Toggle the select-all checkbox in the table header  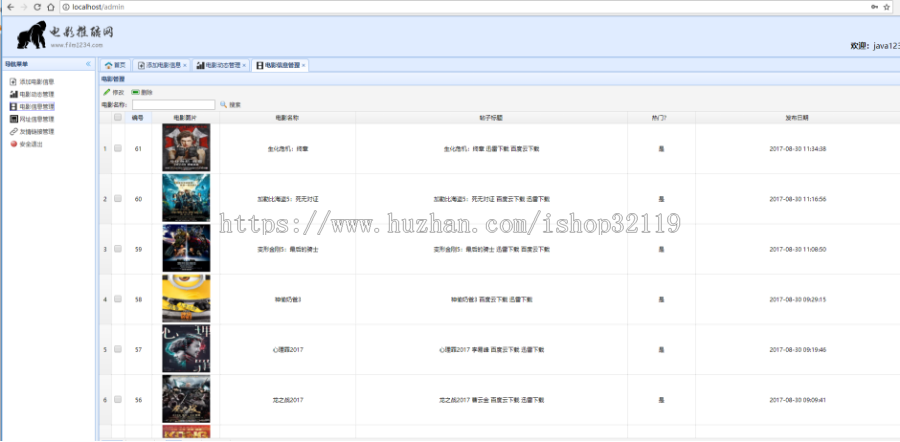(118, 118)
